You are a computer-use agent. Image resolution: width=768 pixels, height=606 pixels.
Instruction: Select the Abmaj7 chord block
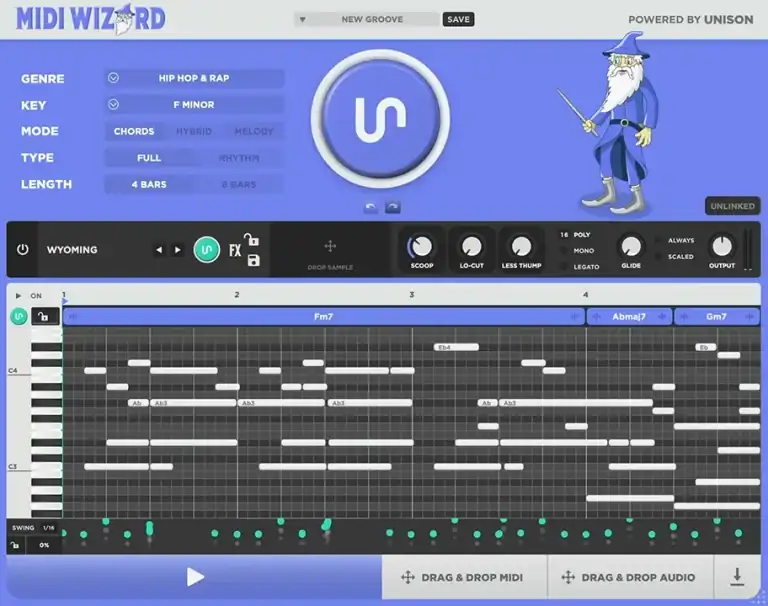pyautogui.click(x=629, y=317)
